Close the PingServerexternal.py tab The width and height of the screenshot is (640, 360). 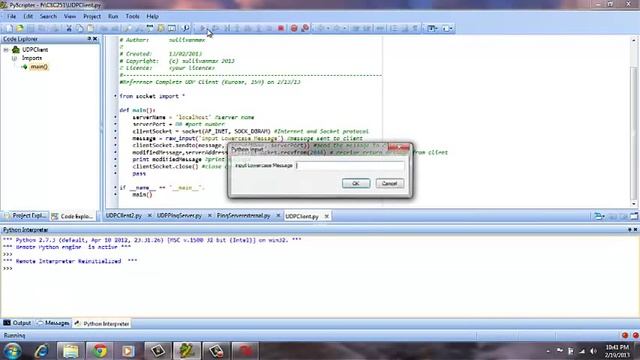tap(278, 216)
